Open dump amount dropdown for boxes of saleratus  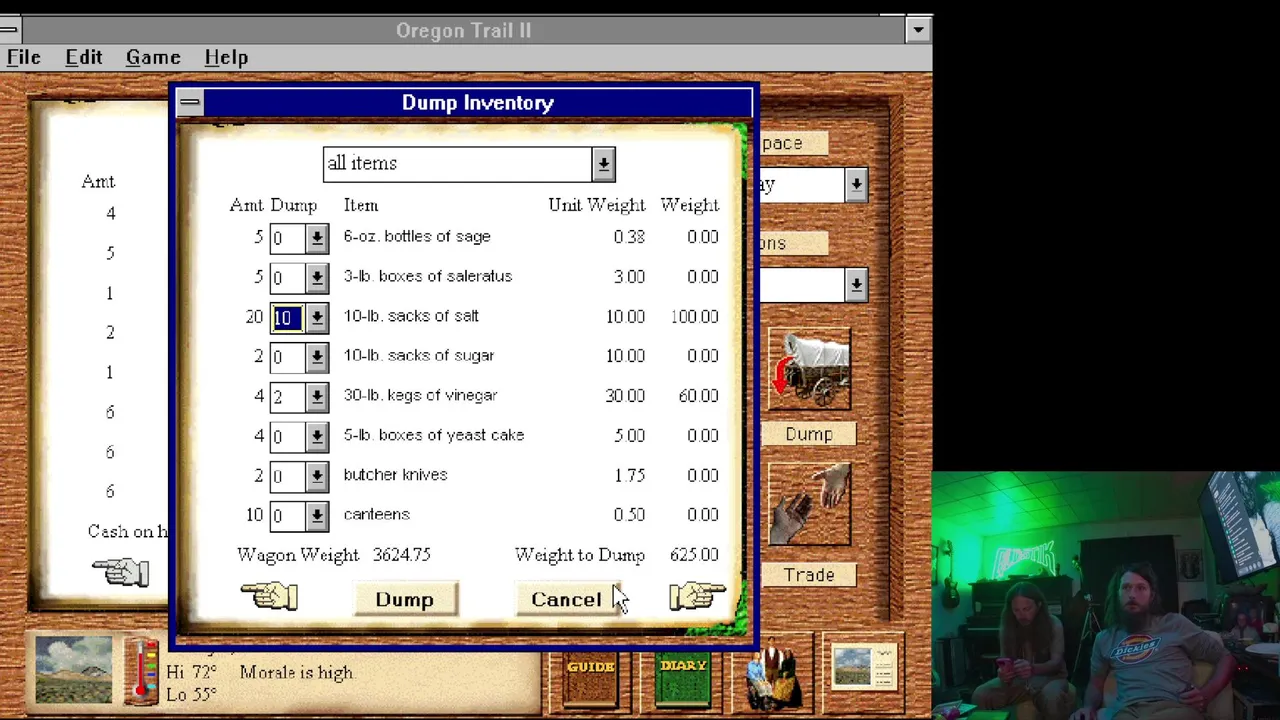coord(317,277)
